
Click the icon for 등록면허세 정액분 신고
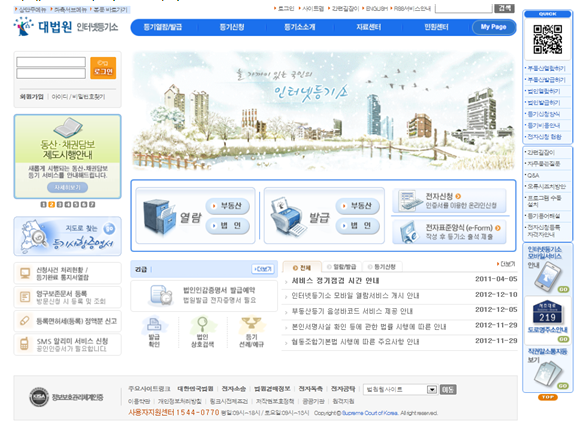pyautogui.click(x=25, y=321)
